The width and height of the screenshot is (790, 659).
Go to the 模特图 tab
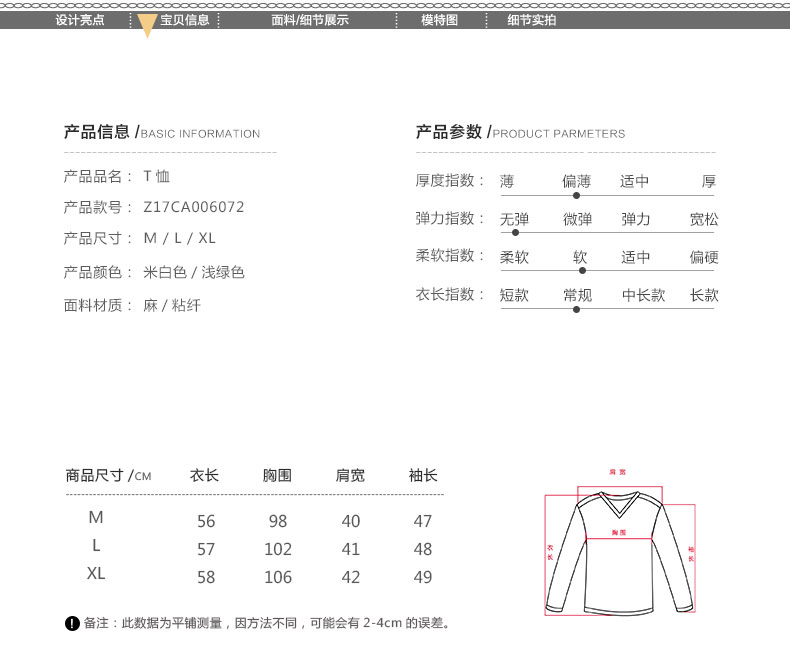click(x=439, y=20)
